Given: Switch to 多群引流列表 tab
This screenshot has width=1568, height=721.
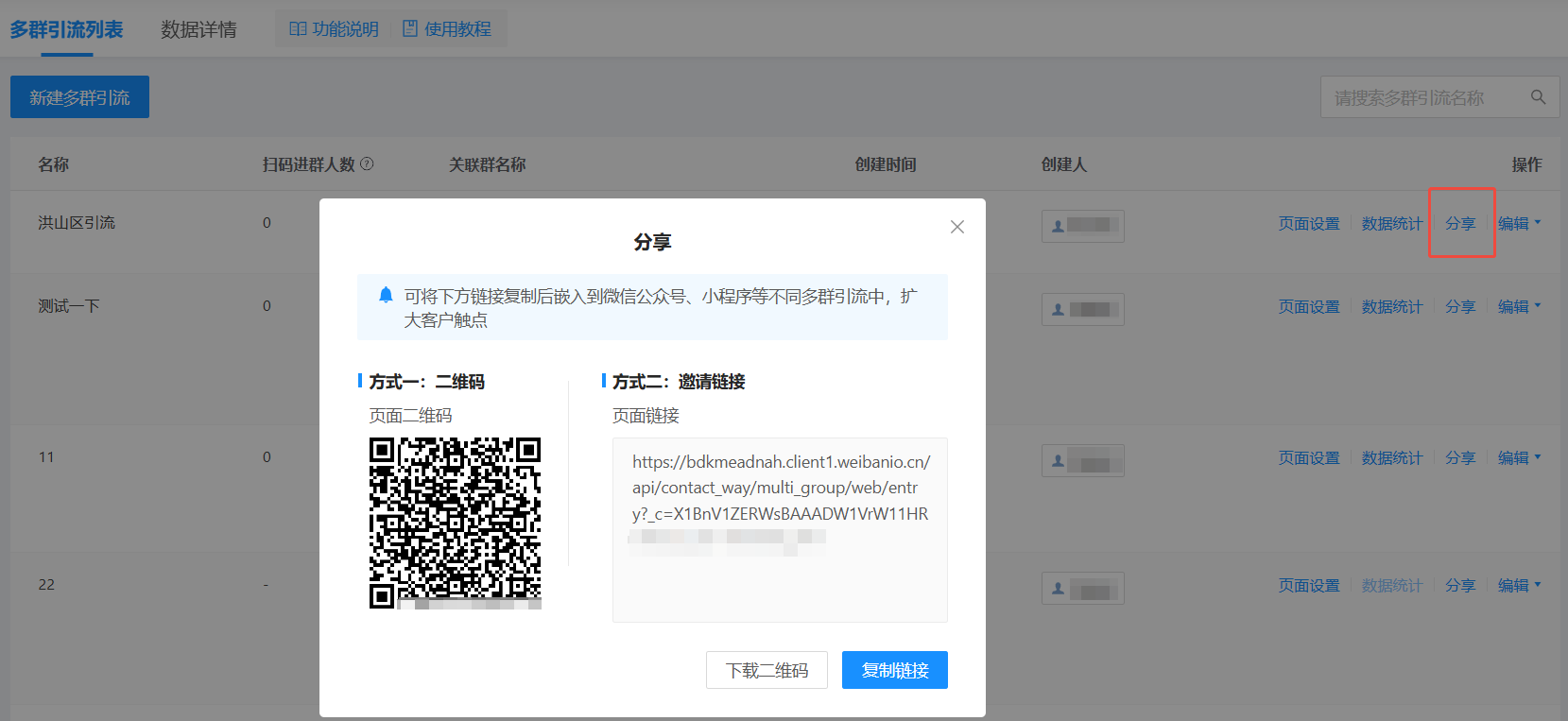Looking at the screenshot, I should coord(66,29).
